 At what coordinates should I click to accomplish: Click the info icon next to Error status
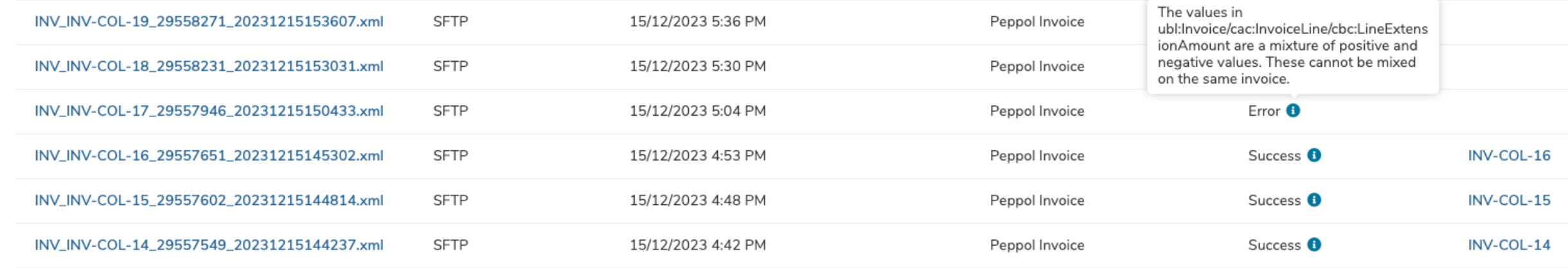1293,111
